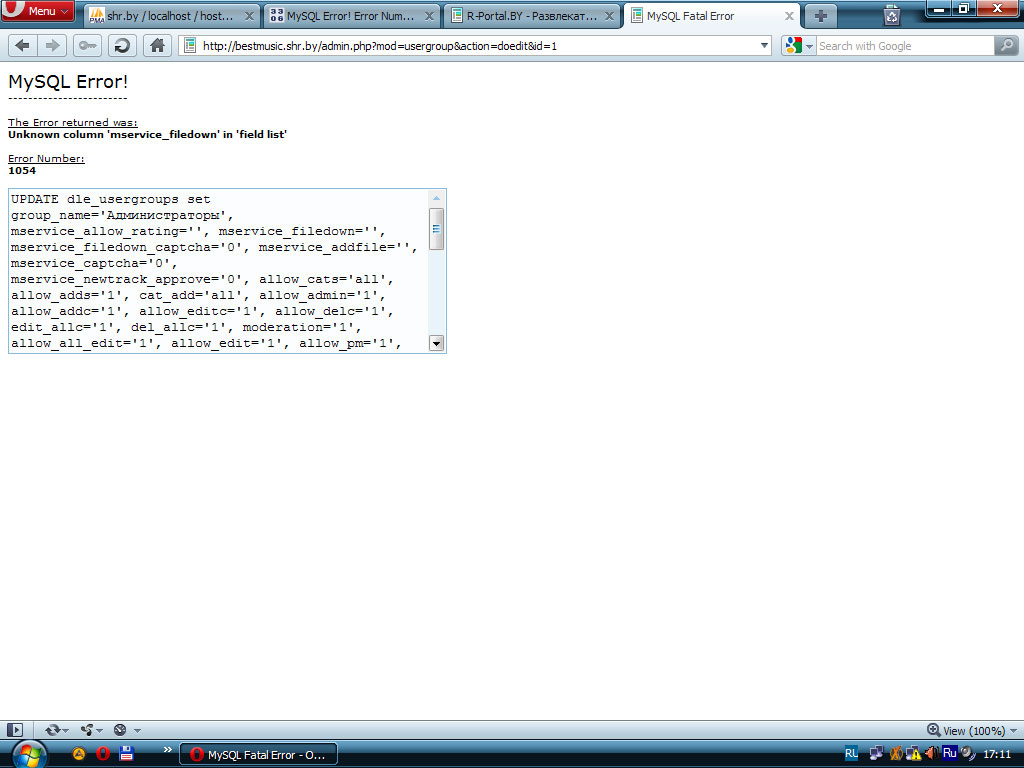Viewport: 1024px width, 768px height.
Task: Click the Forward navigation arrow
Action: [53, 46]
